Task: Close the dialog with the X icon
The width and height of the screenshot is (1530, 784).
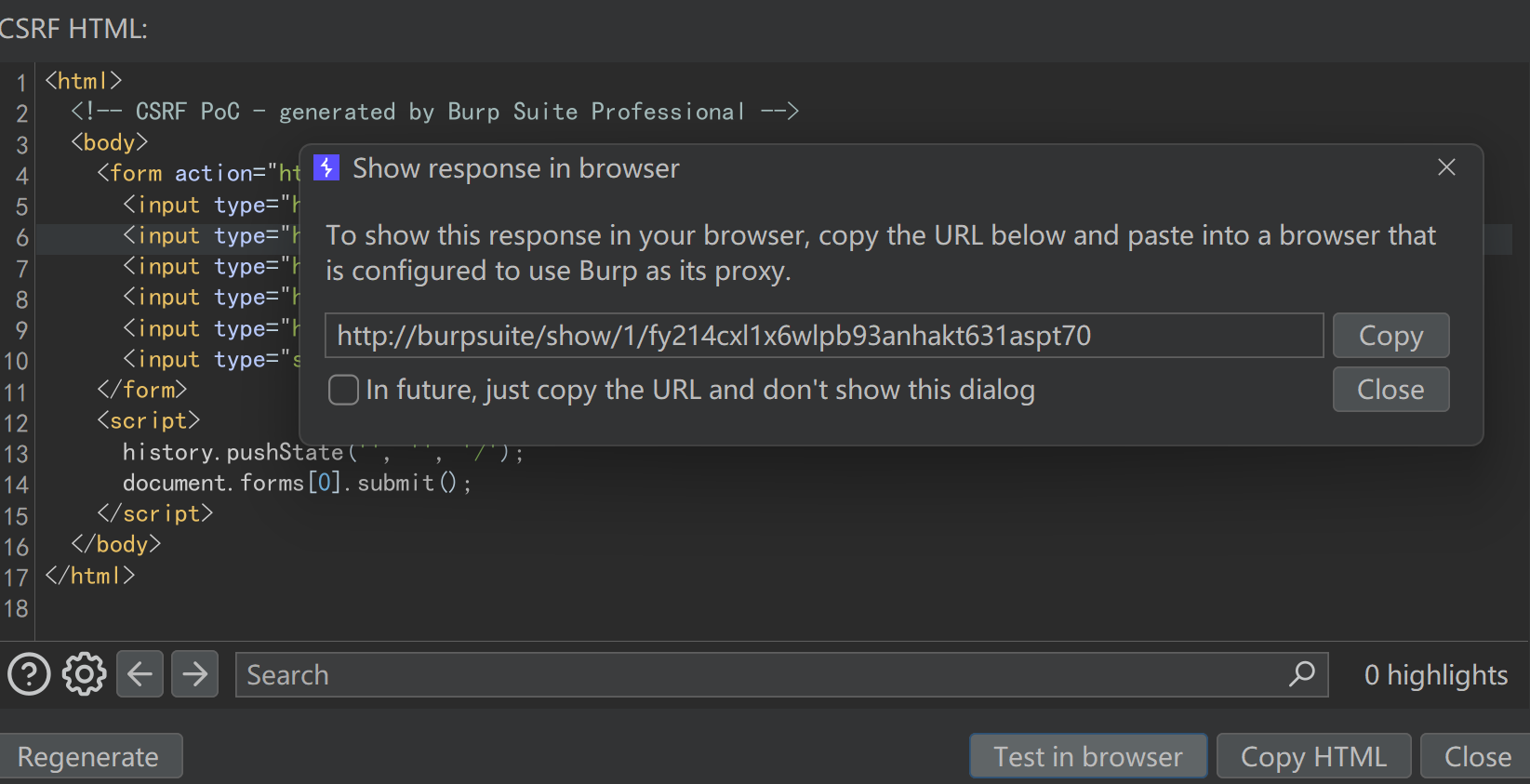Action: pos(1446,167)
